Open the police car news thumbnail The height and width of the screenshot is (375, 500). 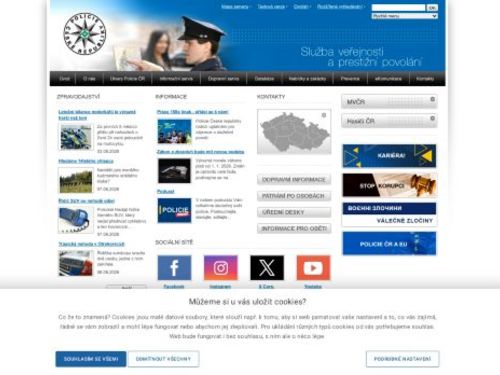[x=76, y=264]
